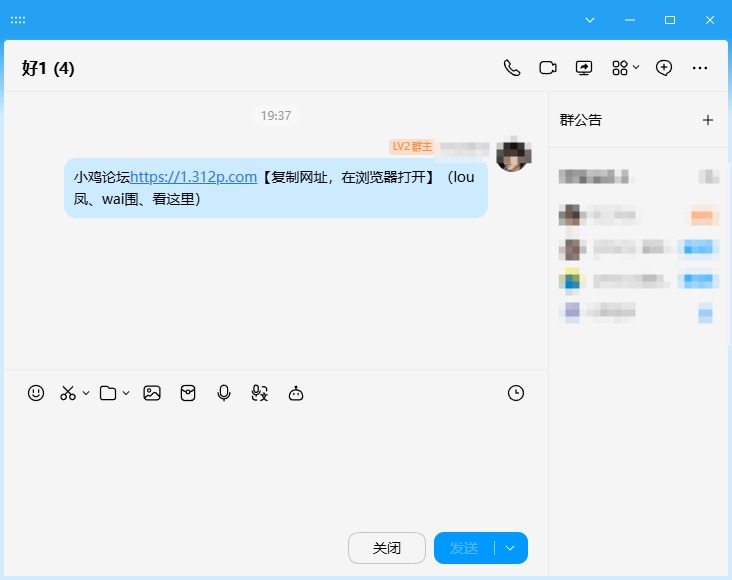Image resolution: width=732 pixels, height=580 pixels.
Task: Maximize the chat window
Action: 670,20
